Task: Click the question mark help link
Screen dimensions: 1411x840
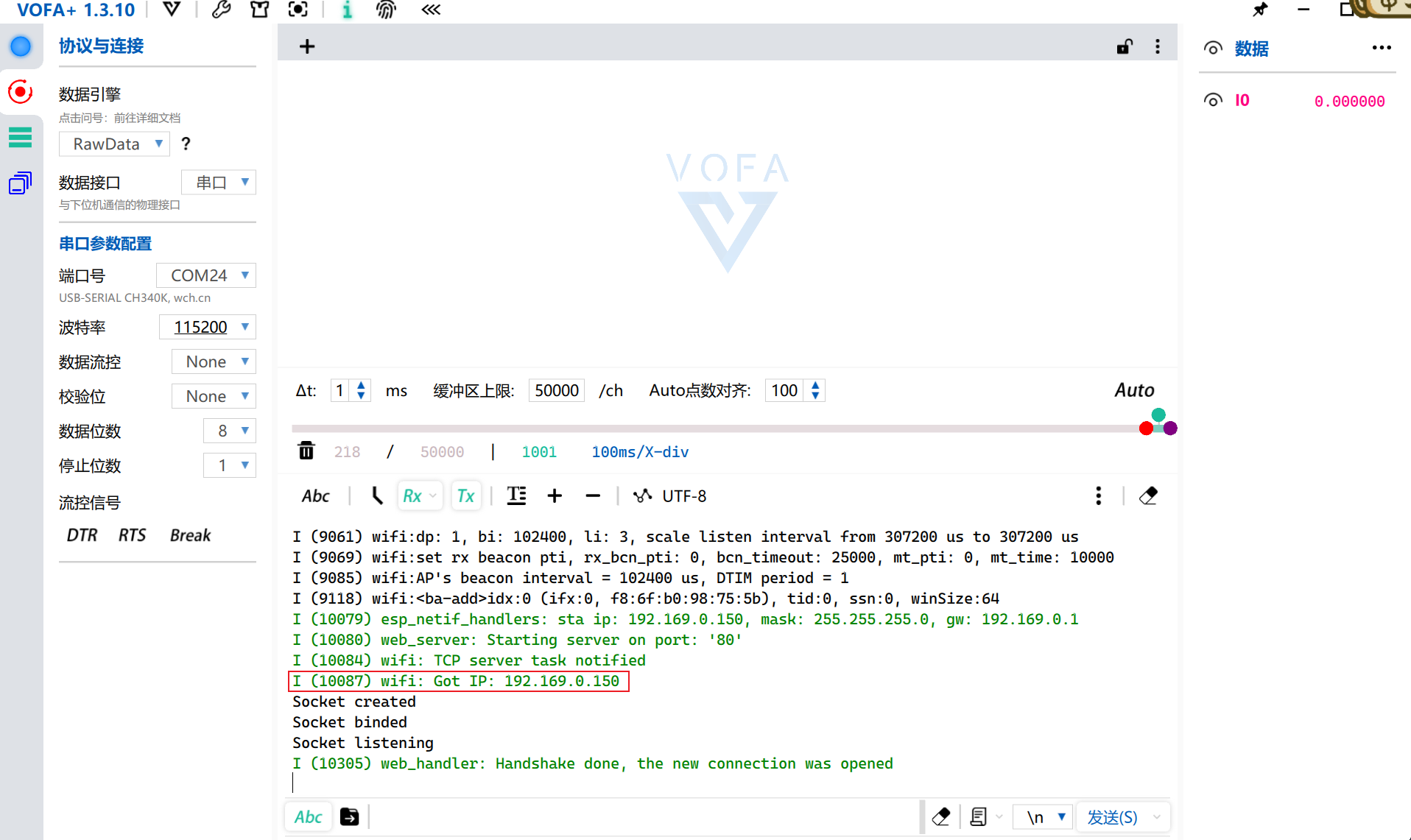Action: point(186,144)
